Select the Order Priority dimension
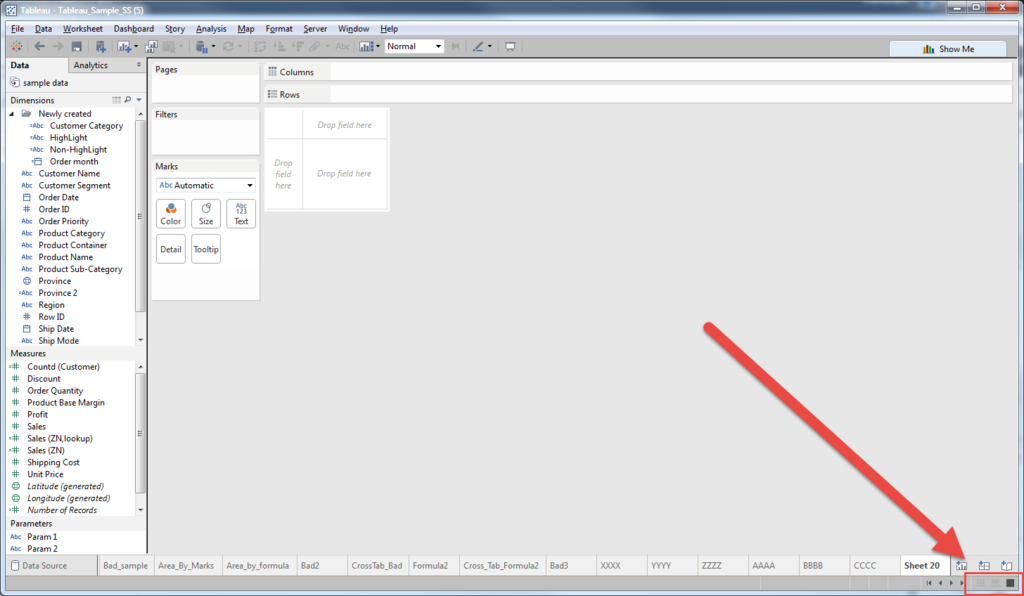This screenshot has height=596, width=1024. (x=63, y=221)
